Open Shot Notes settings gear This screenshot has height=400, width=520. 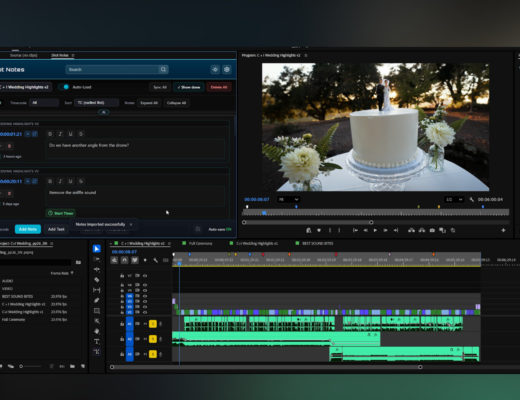[x=227, y=69]
